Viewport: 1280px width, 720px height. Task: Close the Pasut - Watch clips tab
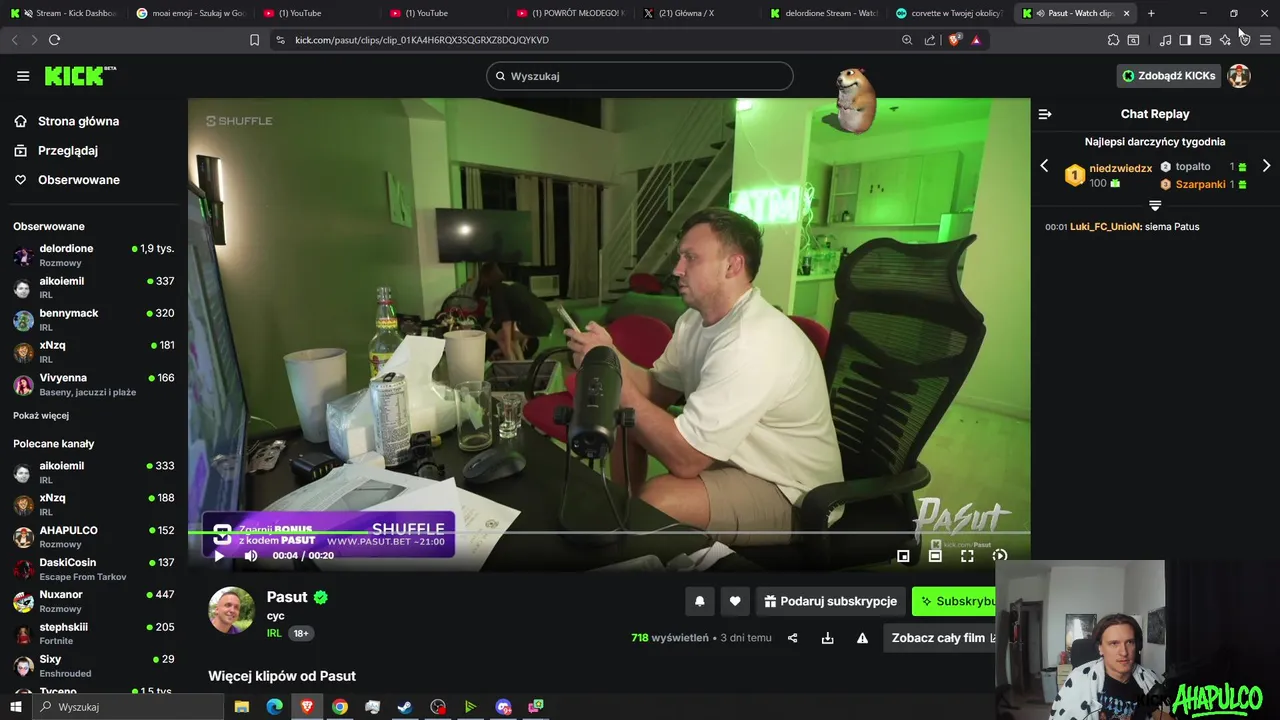pos(1127,13)
